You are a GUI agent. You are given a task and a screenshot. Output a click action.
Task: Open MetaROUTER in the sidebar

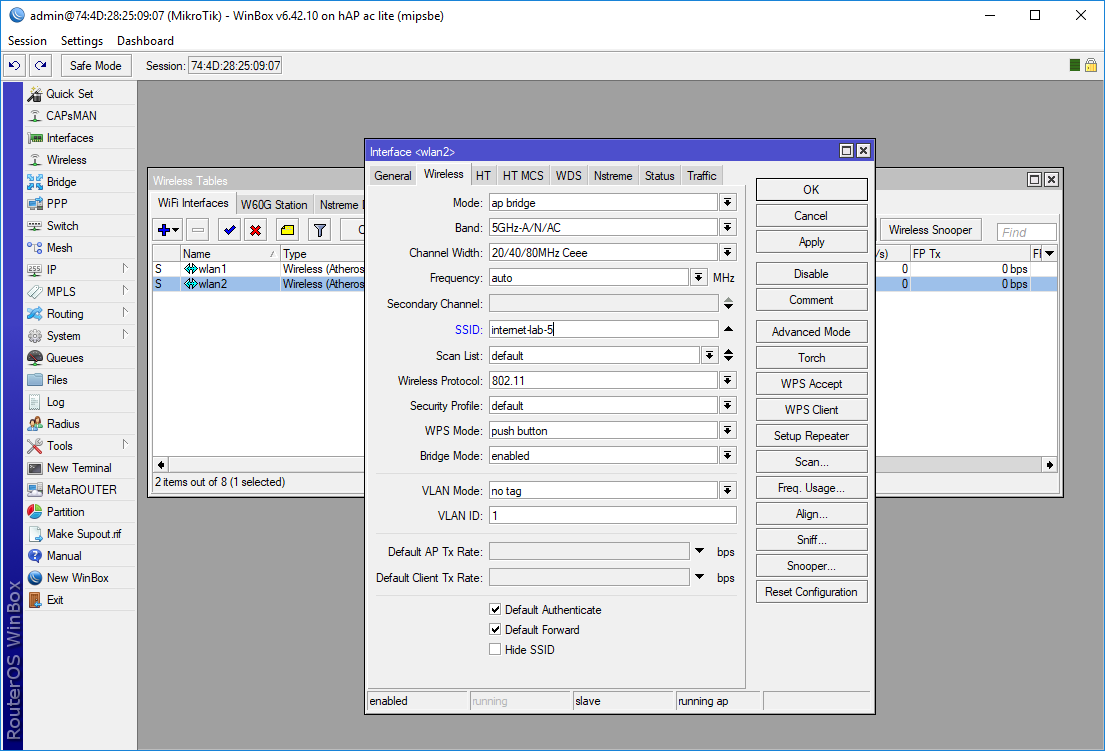tap(81, 490)
